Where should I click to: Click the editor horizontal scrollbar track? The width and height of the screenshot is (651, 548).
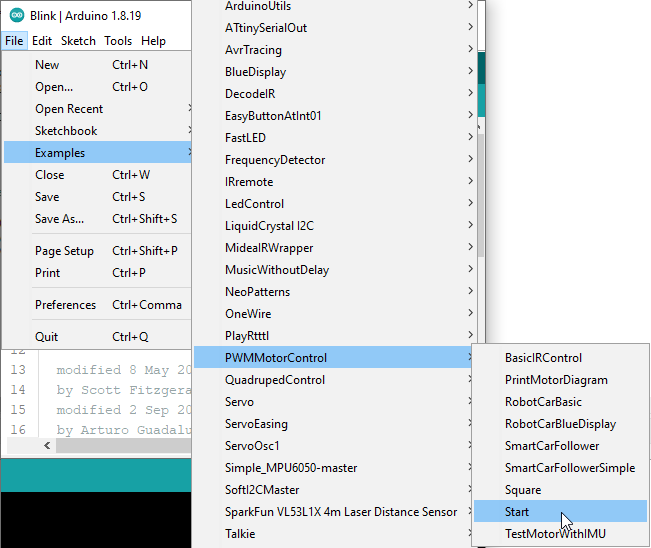click(x=124, y=446)
